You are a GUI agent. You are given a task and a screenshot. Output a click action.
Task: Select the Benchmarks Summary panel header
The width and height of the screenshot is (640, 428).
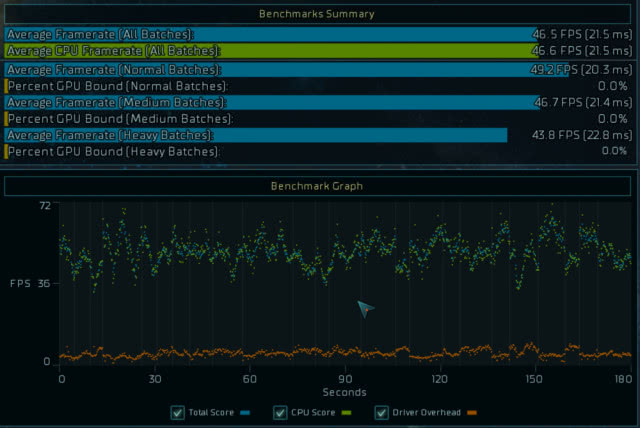click(317, 14)
